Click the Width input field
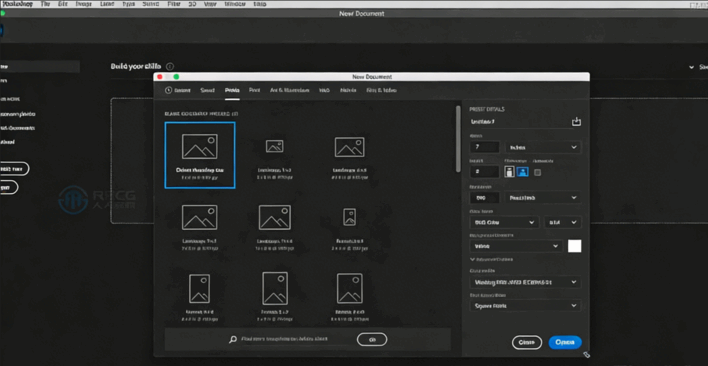Screen dimensions: 708x366 [x=484, y=147]
